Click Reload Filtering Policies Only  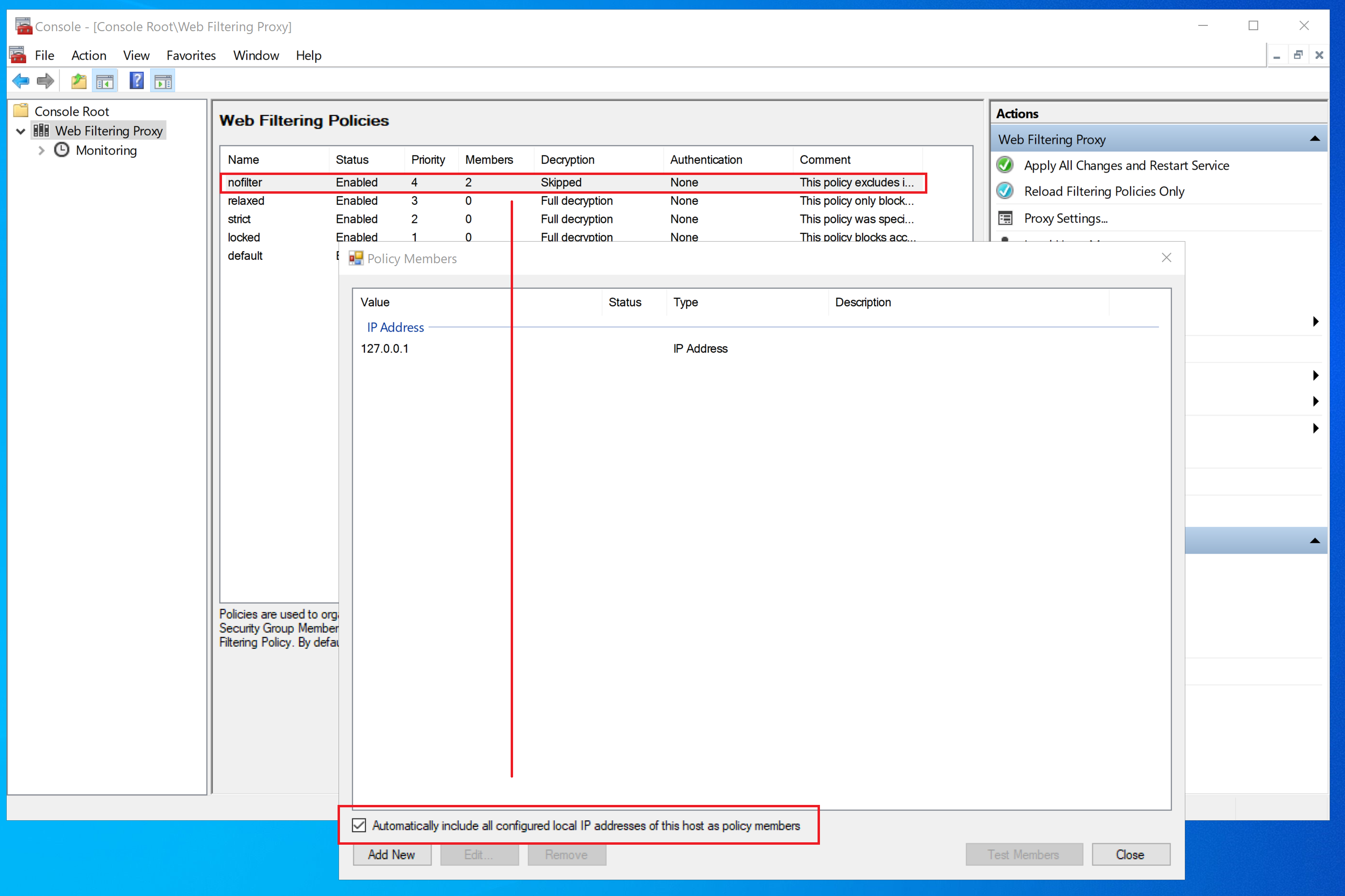point(1104,191)
